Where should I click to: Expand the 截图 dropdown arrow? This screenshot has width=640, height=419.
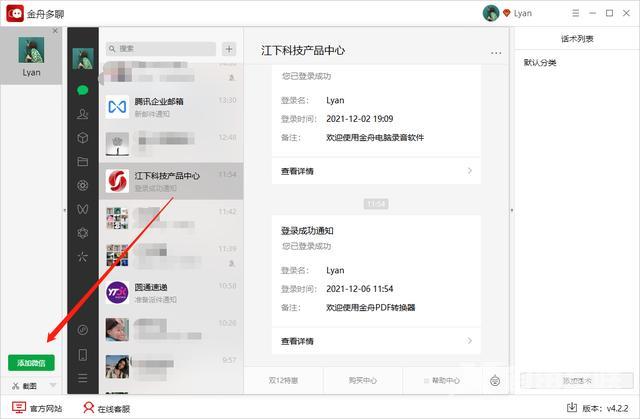coord(53,386)
